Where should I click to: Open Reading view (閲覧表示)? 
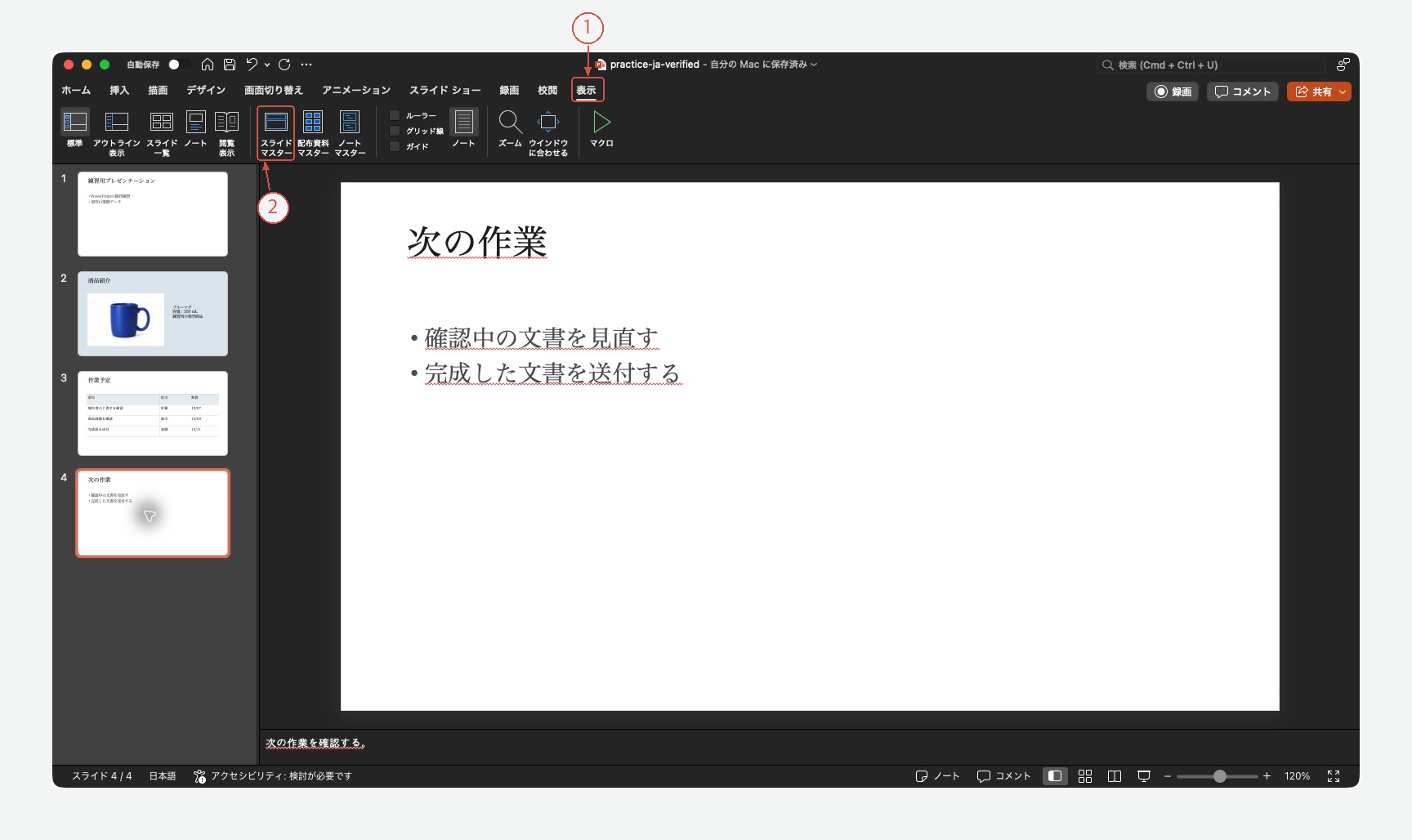[x=226, y=133]
